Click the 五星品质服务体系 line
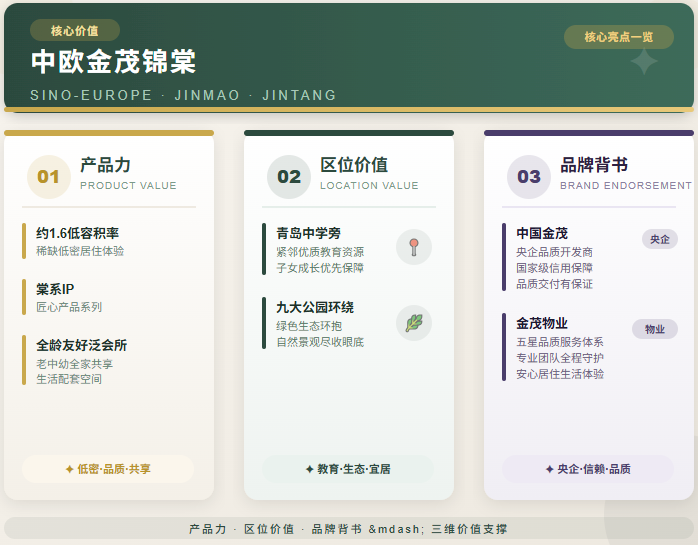The height and width of the screenshot is (545, 698). point(560,342)
